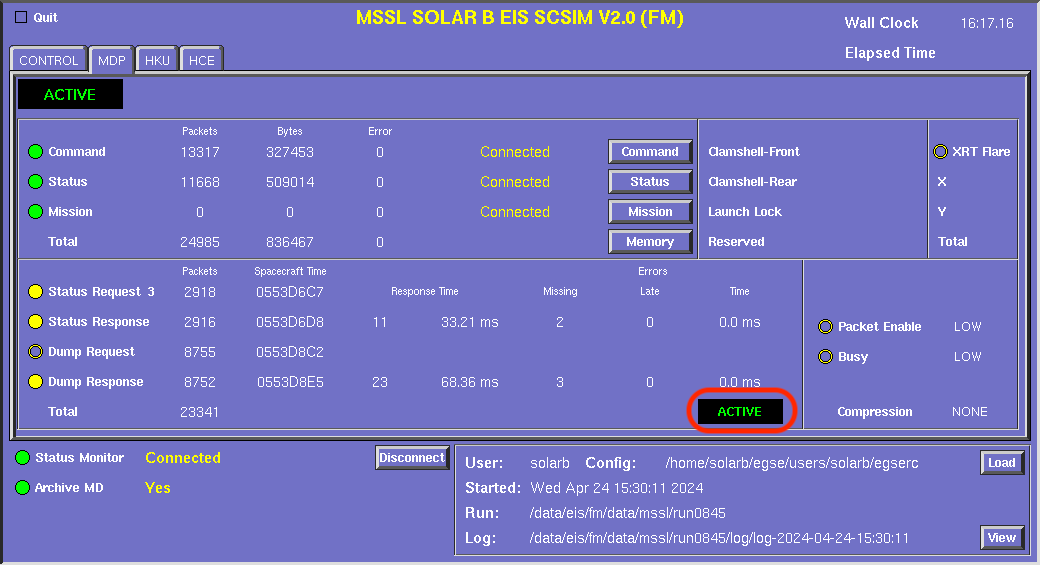
Task: Click Total packets value 24985
Action: tap(200, 242)
